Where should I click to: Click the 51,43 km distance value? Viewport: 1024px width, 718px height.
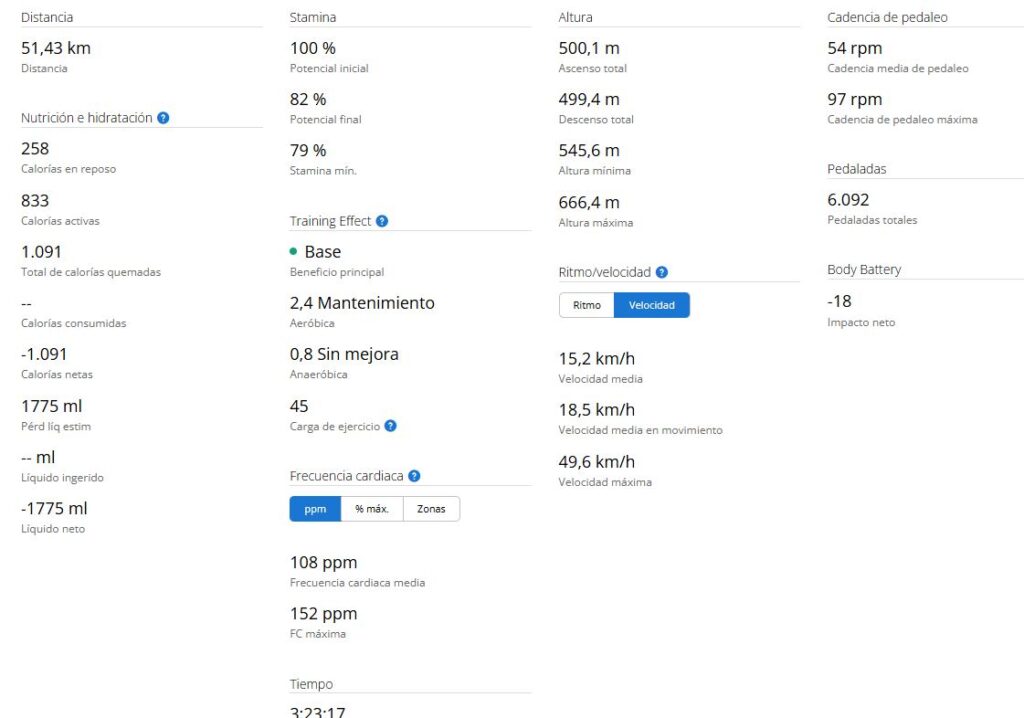point(56,48)
